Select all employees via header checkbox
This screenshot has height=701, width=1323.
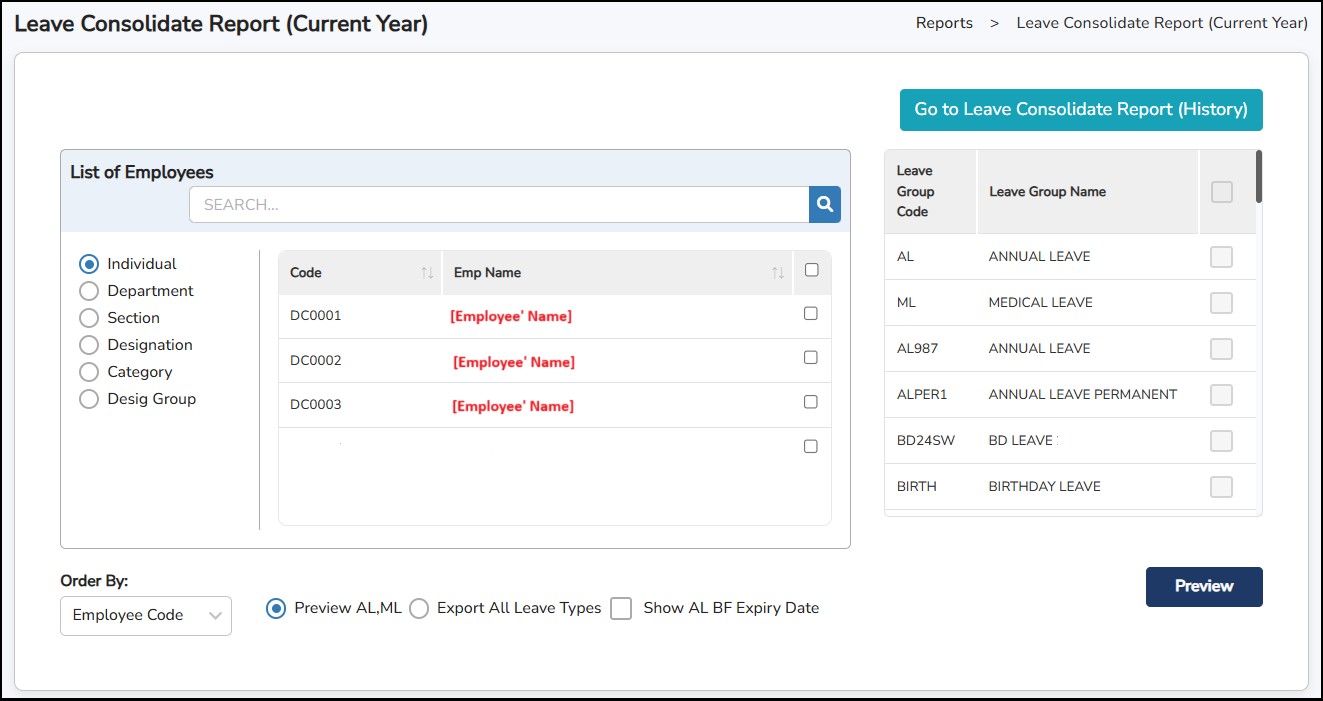811,270
